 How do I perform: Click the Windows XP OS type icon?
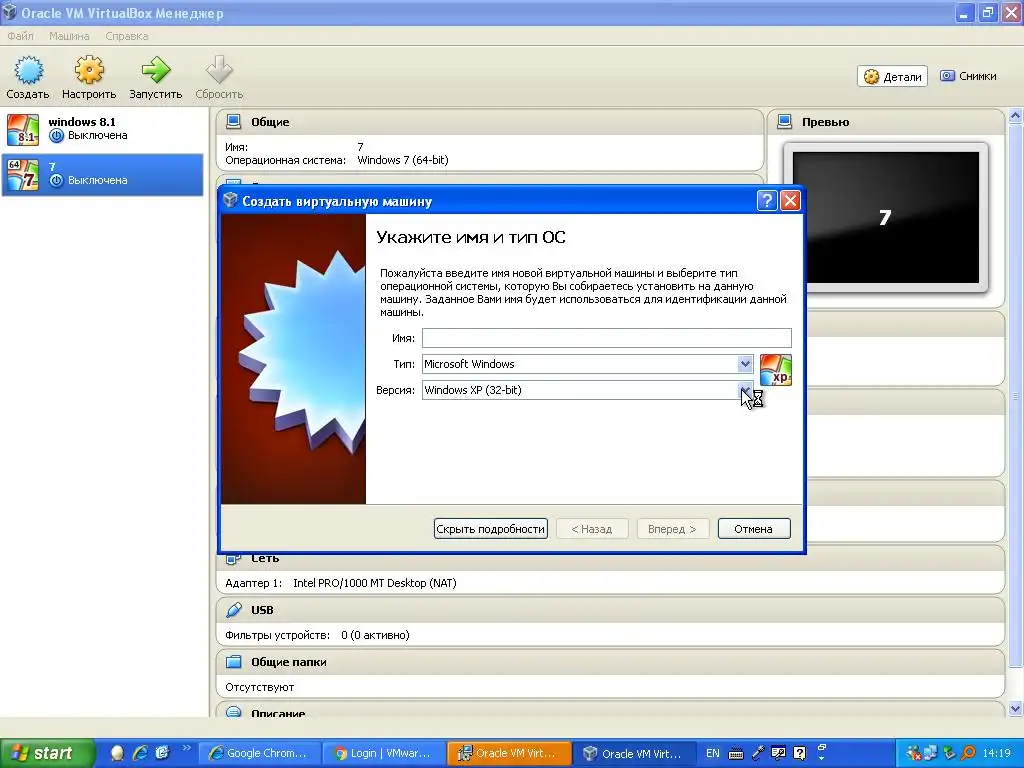click(x=776, y=370)
